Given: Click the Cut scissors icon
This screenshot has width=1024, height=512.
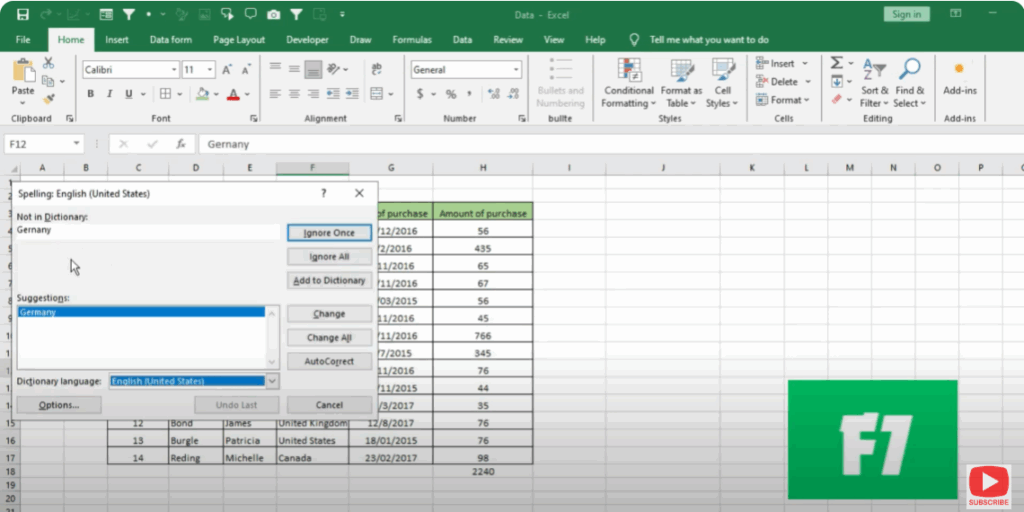Looking at the screenshot, I should (x=47, y=63).
